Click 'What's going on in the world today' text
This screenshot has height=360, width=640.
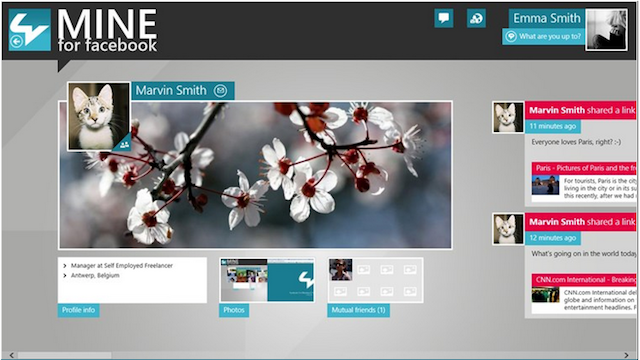tap(584, 254)
